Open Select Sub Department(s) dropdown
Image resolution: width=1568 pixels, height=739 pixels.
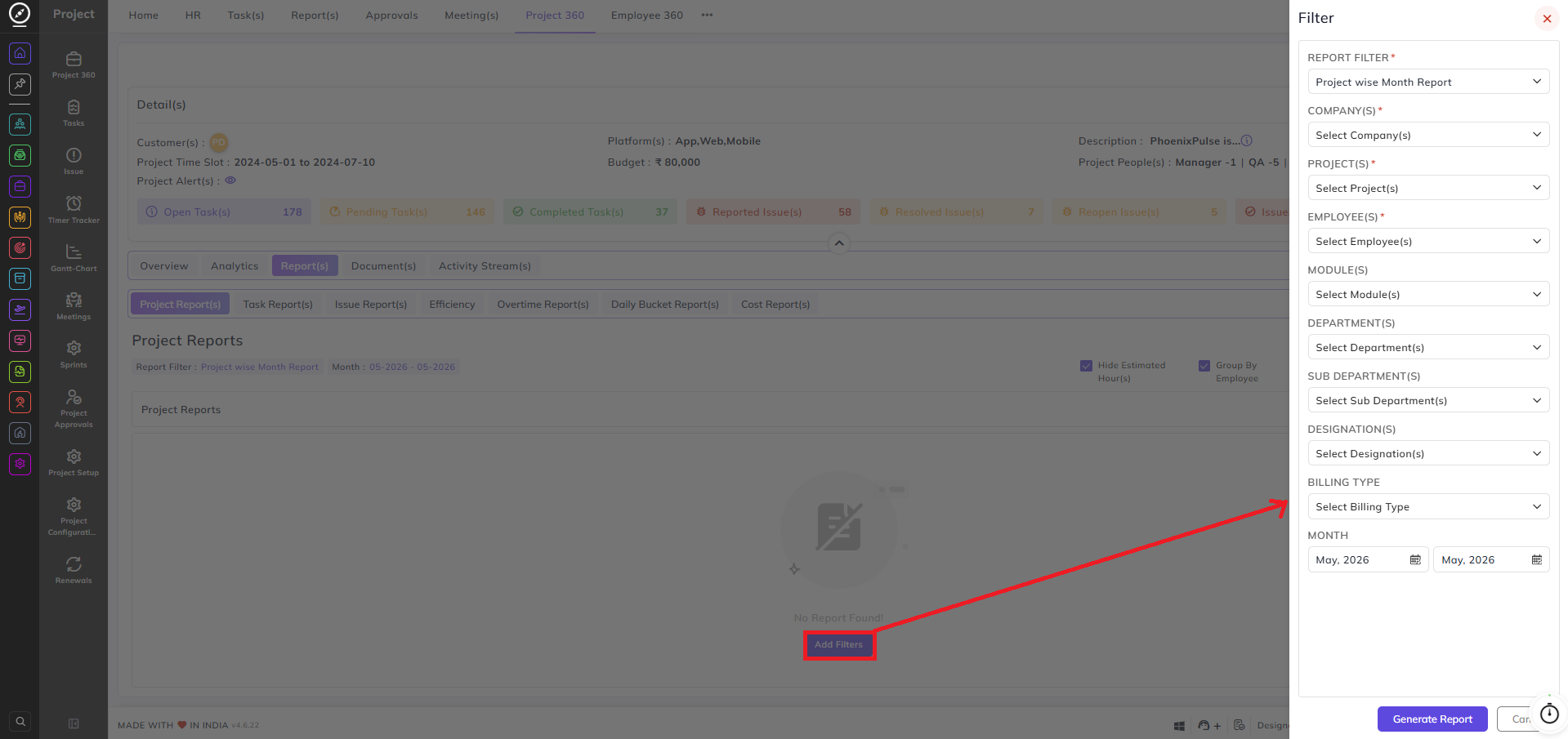click(x=1428, y=400)
